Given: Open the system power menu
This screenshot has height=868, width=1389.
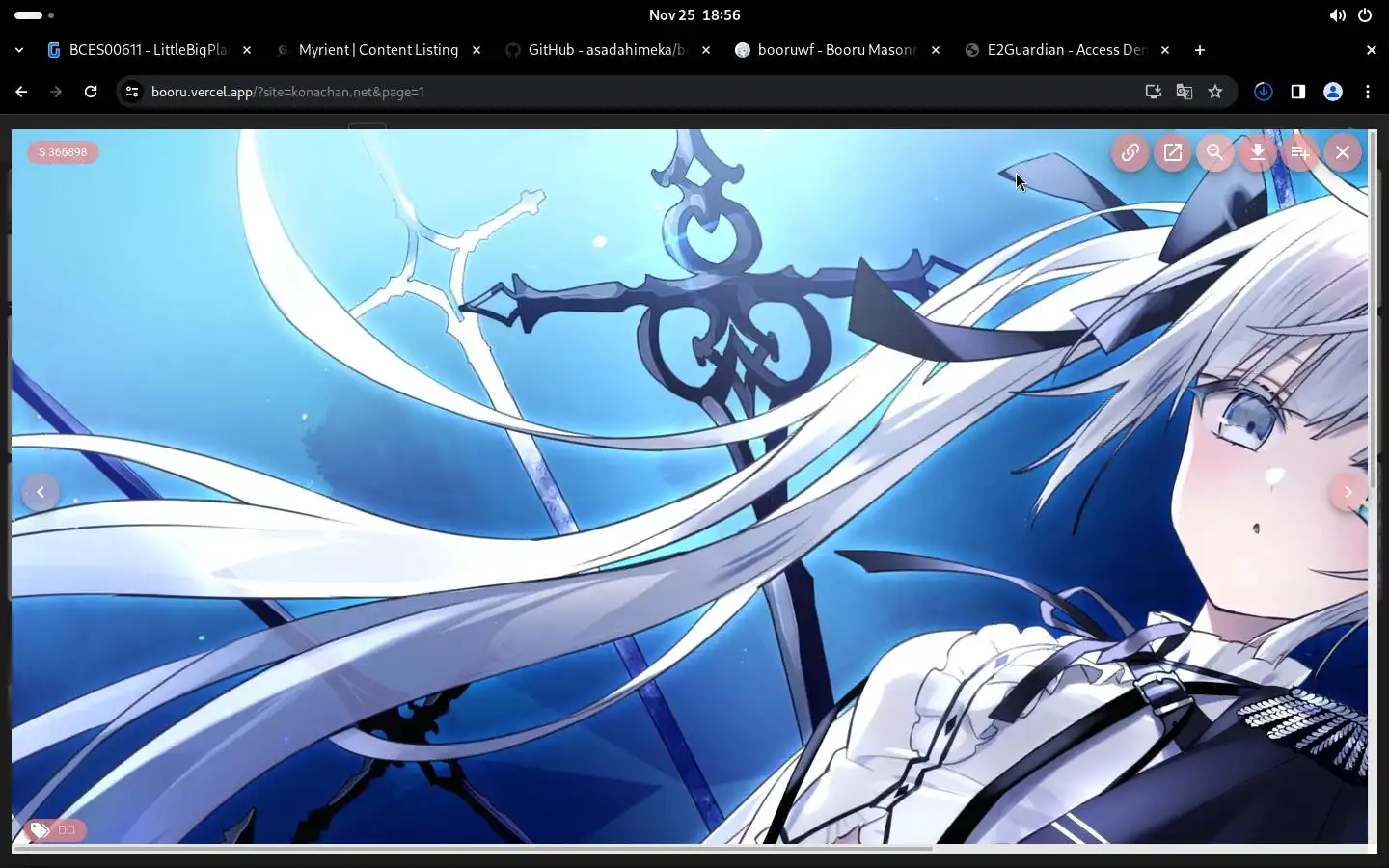Looking at the screenshot, I should 1365,15.
